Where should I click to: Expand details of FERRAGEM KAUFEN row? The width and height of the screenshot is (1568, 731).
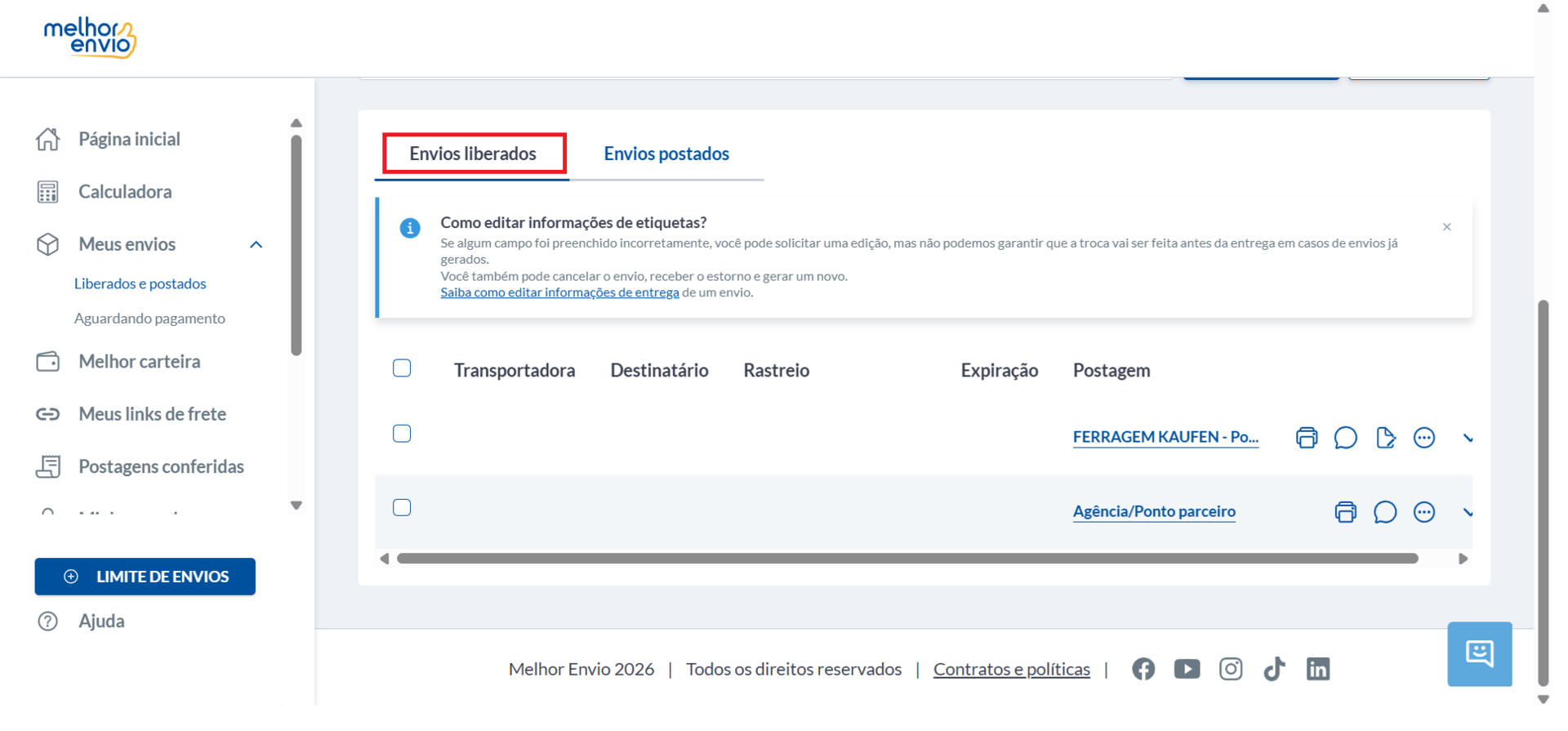[1468, 439]
